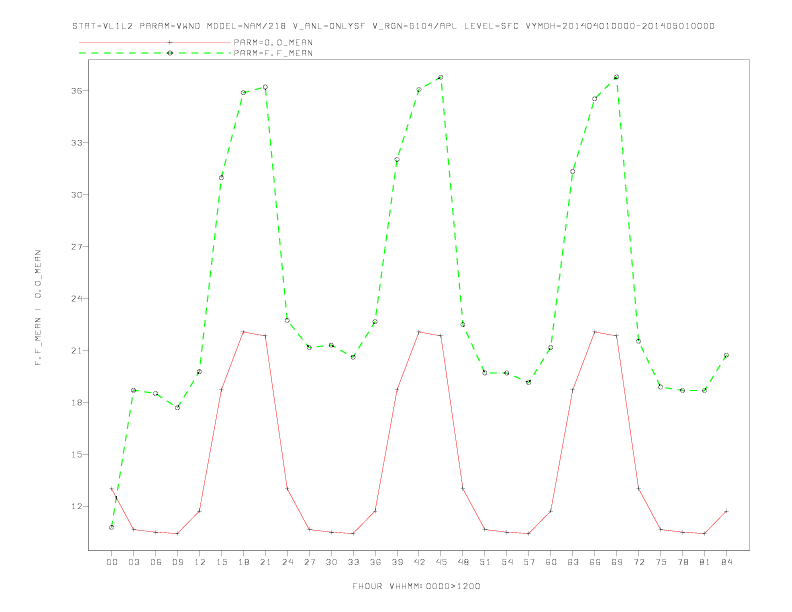Click x-axis tick label 81
This screenshot has width=792, height=612.
[705, 562]
